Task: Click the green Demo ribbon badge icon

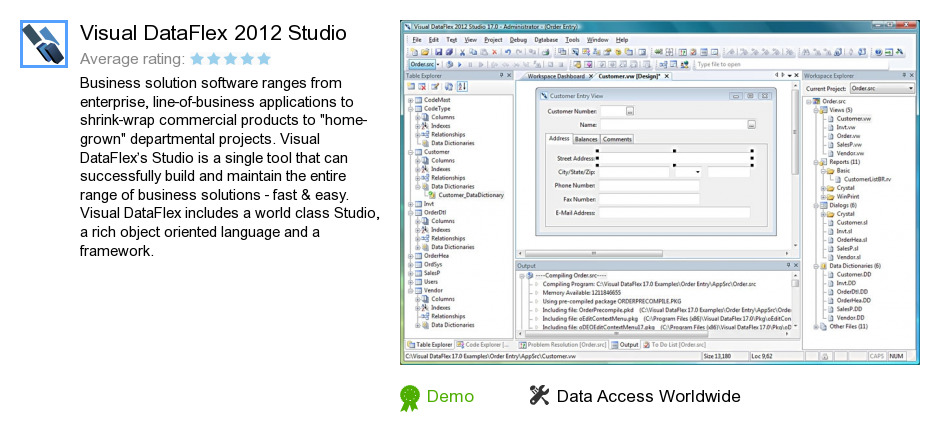Action: tap(411, 398)
